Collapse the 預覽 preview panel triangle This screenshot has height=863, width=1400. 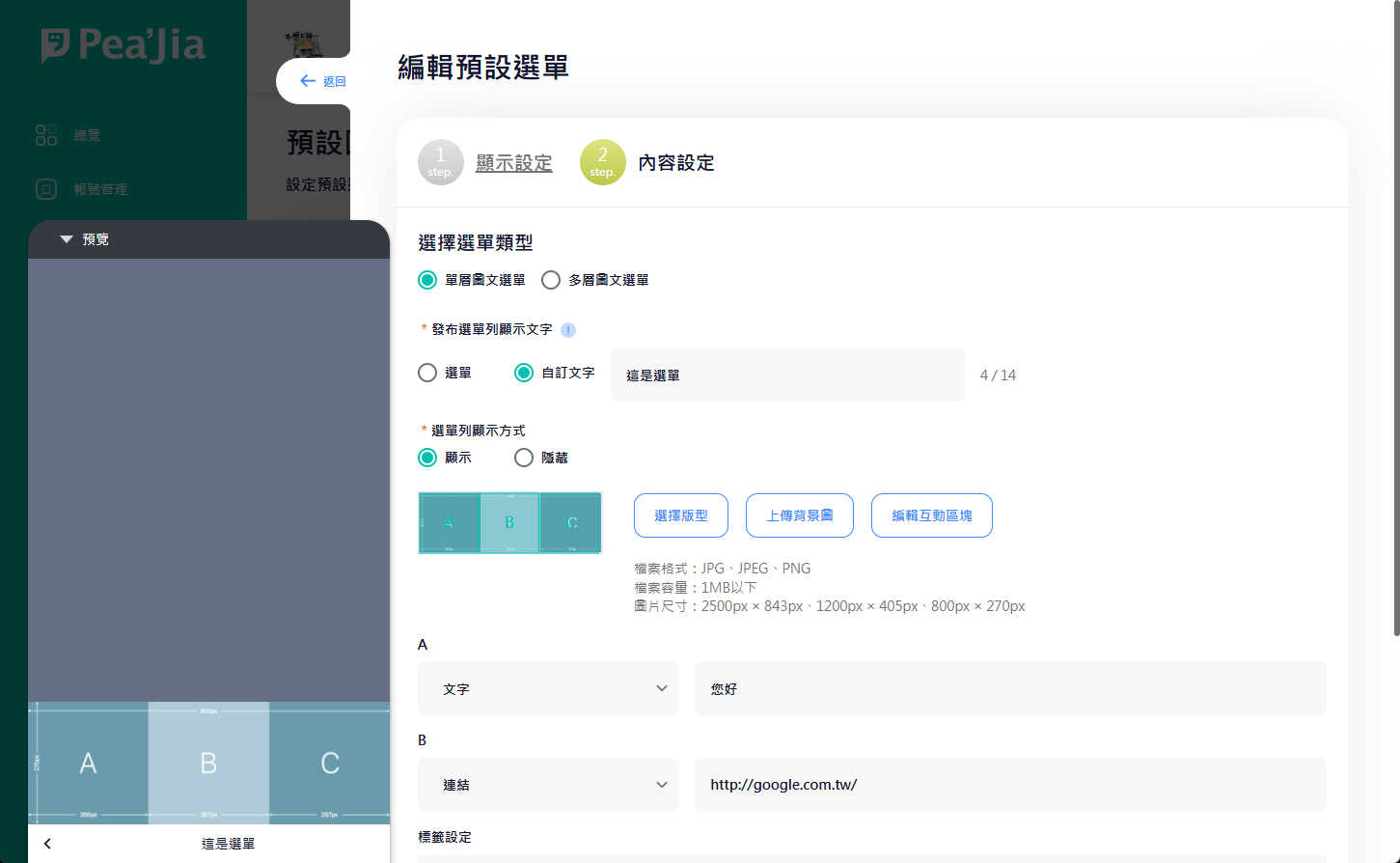(67, 239)
